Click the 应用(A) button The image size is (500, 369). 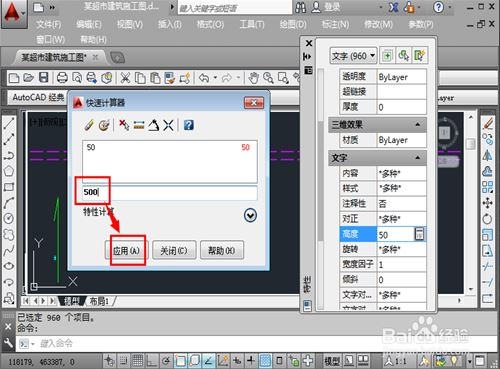coord(126,250)
